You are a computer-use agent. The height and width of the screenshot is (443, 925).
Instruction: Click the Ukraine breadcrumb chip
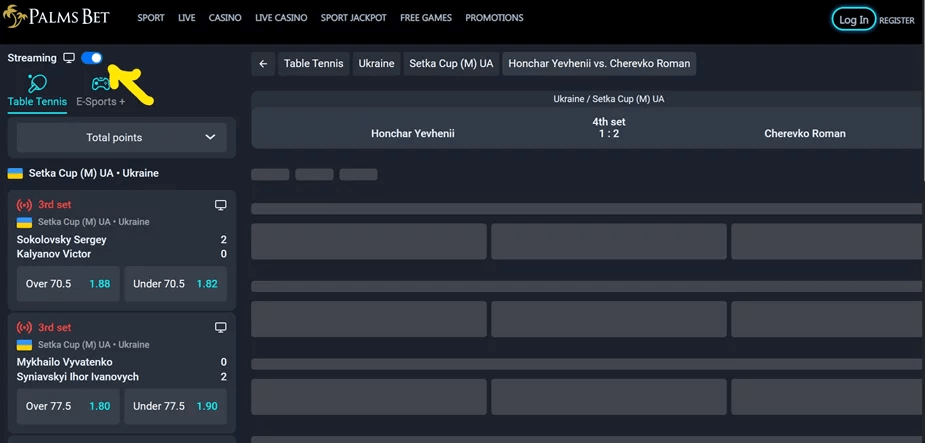pos(376,64)
